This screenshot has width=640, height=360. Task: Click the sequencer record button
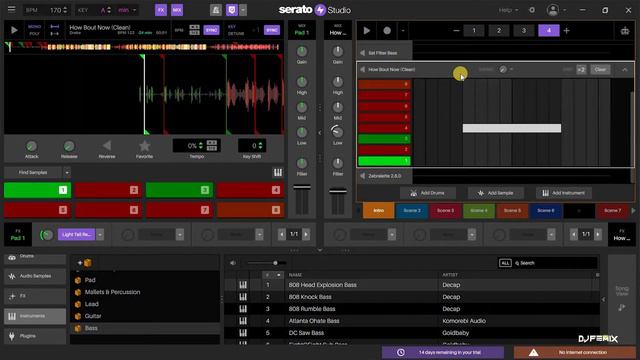coord(387,31)
